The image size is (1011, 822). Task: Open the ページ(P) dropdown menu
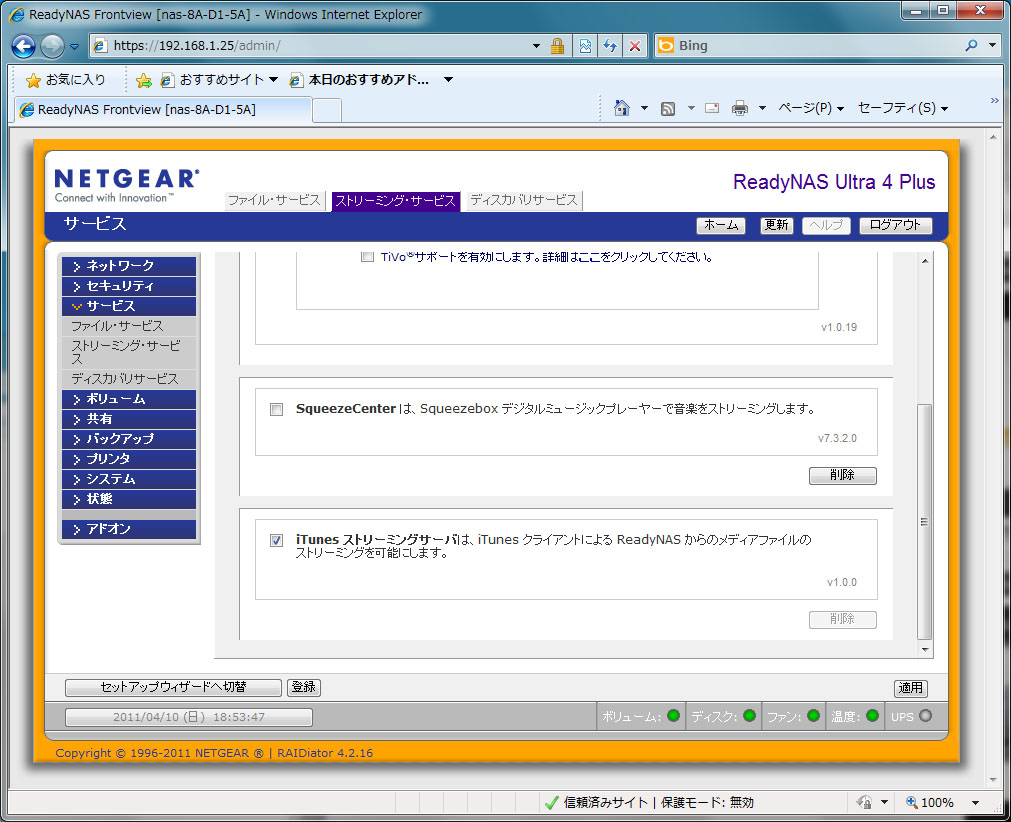811,108
